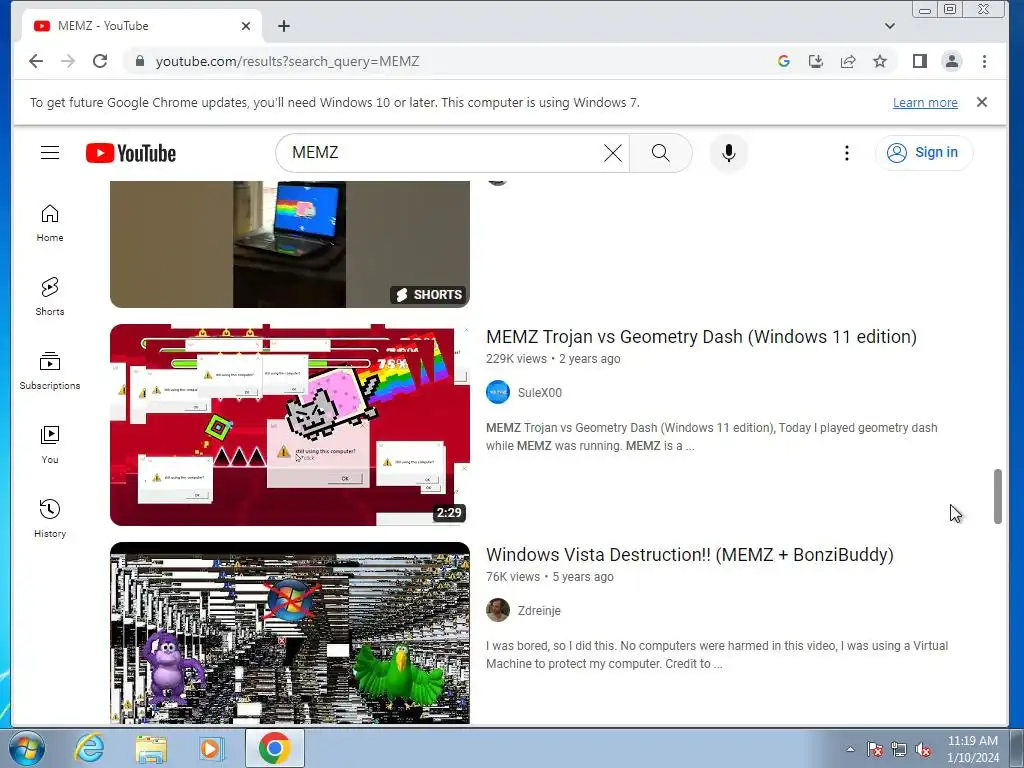Show hidden system tray icons
The image size is (1024, 768).
(x=850, y=749)
